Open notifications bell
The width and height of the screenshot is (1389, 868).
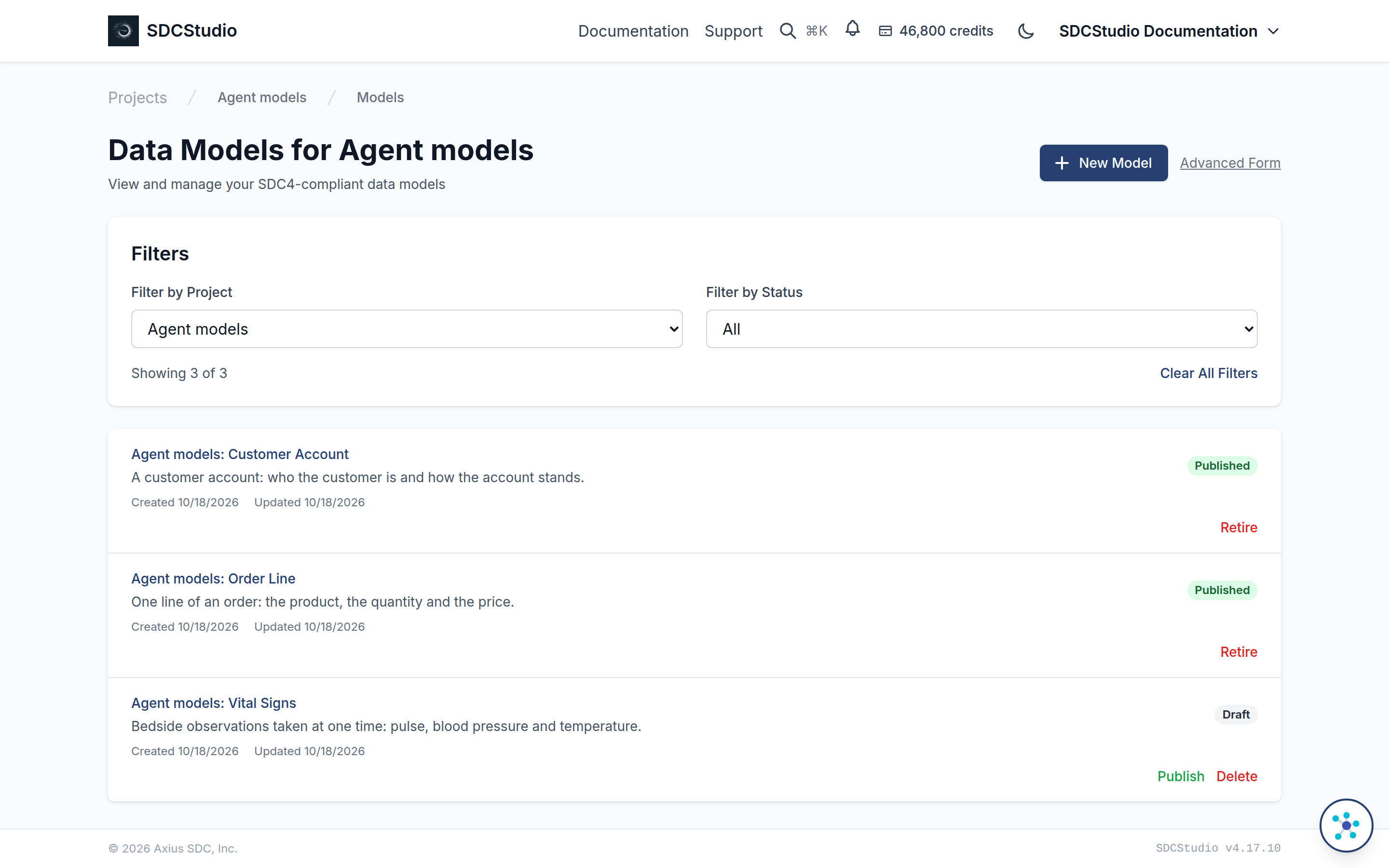pos(852,29)
